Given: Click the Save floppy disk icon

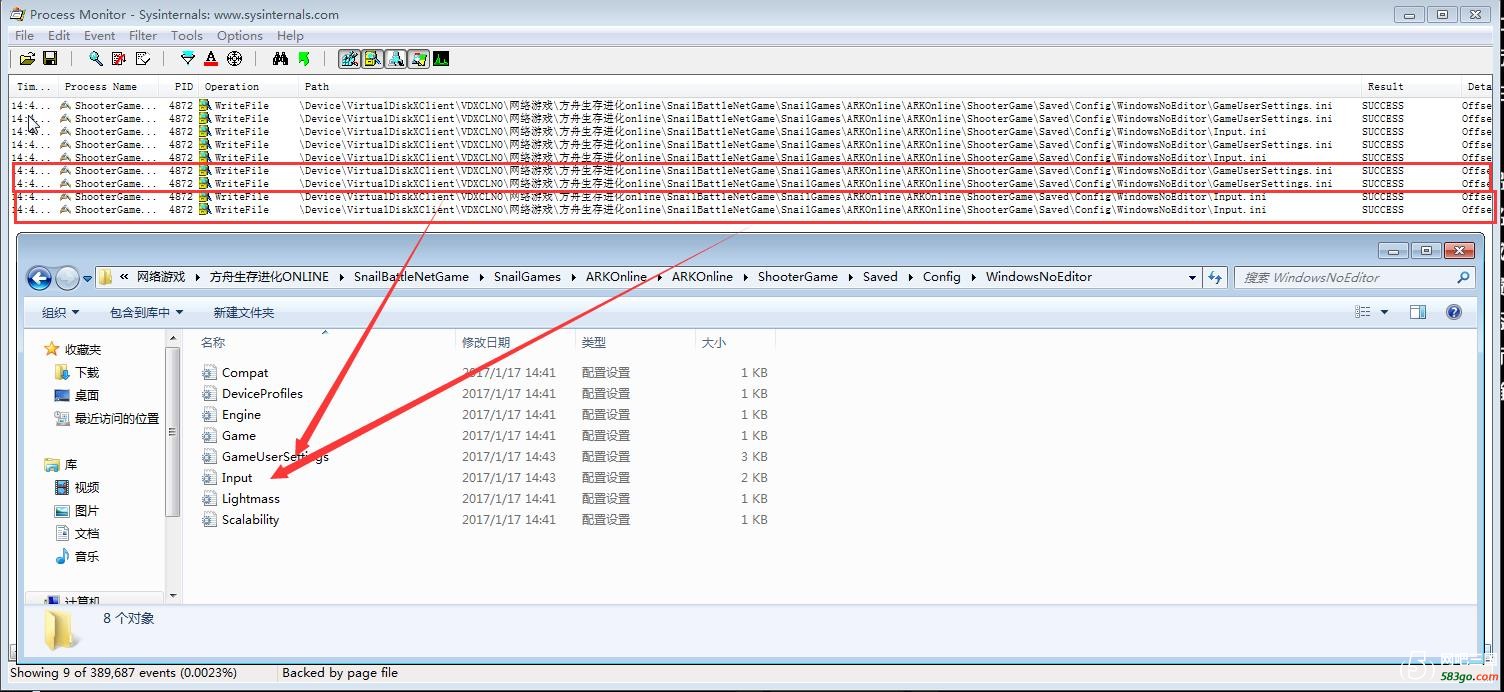Looking at the screenshot, I should pos(50,59).
